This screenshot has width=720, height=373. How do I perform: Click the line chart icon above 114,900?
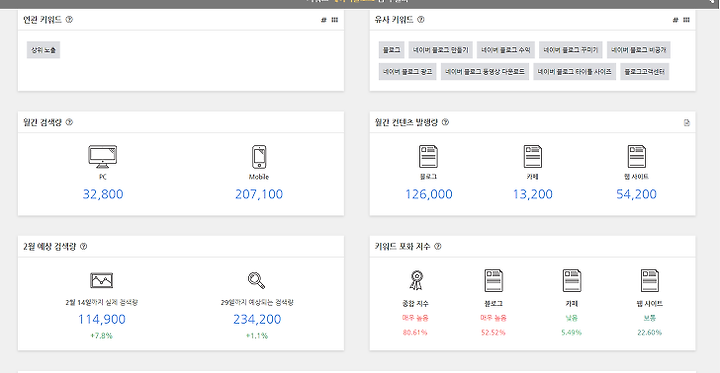pyautogui.click(x=101, y=280)
